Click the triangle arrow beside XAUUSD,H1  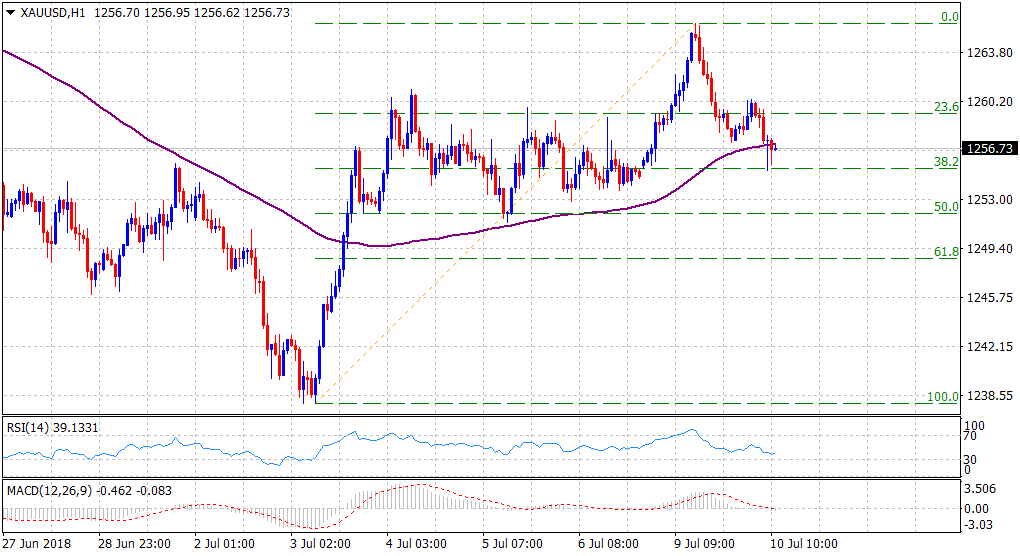point(10,12)
